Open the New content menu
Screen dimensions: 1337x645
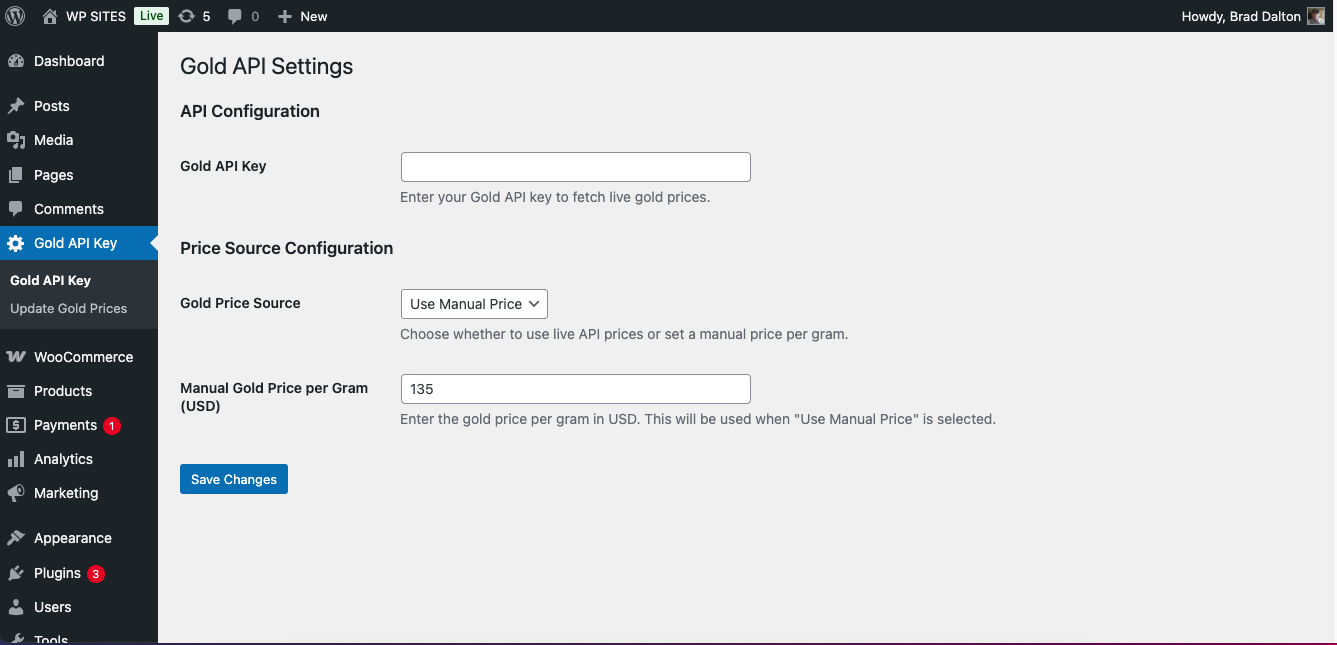(303, 16)
